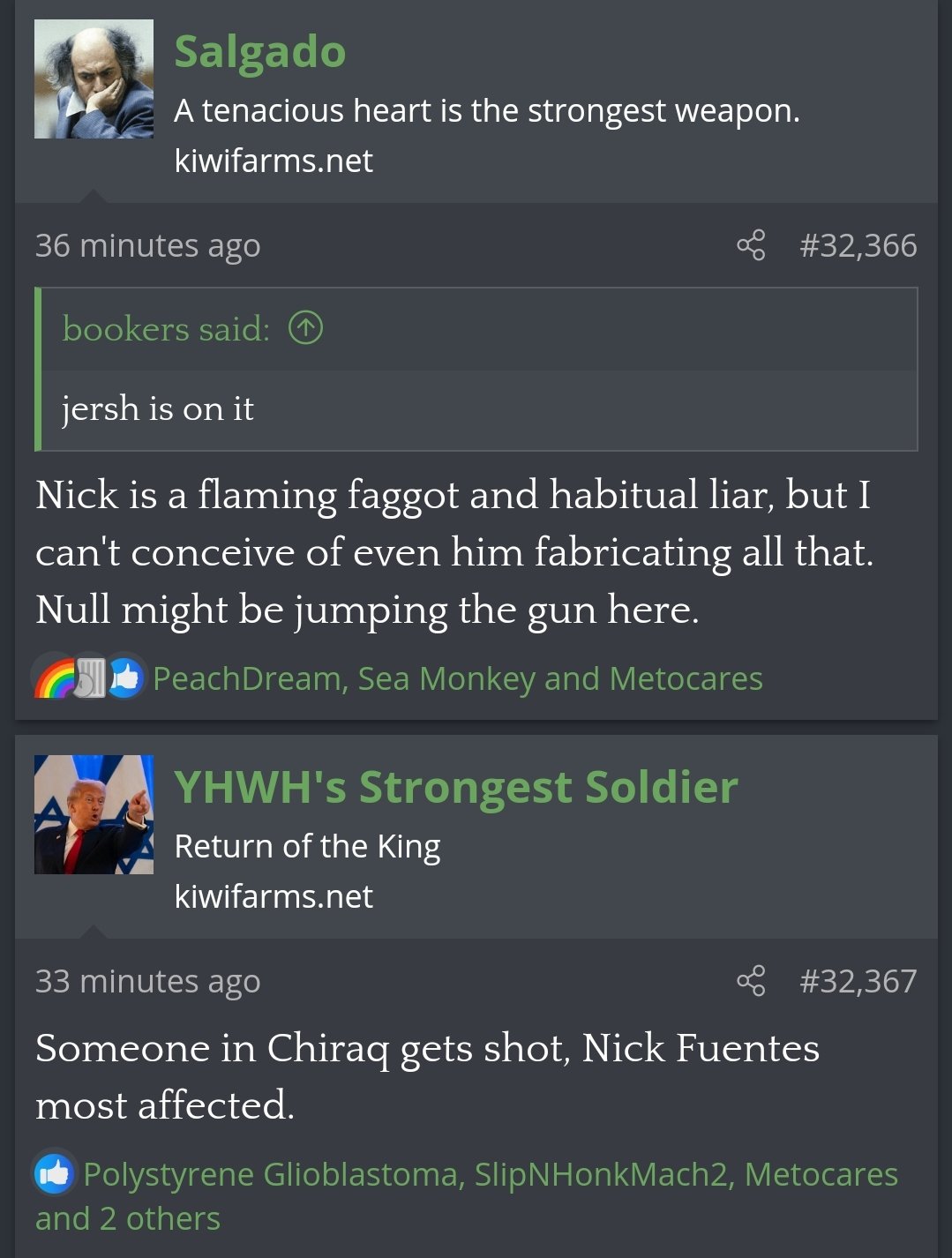Click the share icon on post #32,366
The height and width of the screenshot is (1258, 952).
(x=751, y=245)
